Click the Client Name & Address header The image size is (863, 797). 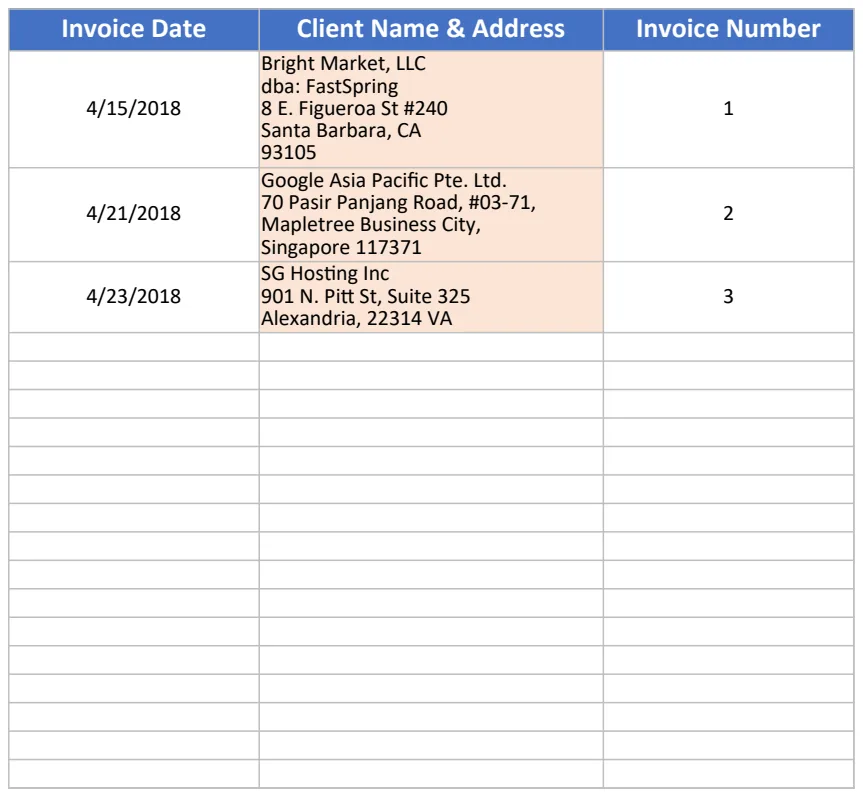pos(431,29)
